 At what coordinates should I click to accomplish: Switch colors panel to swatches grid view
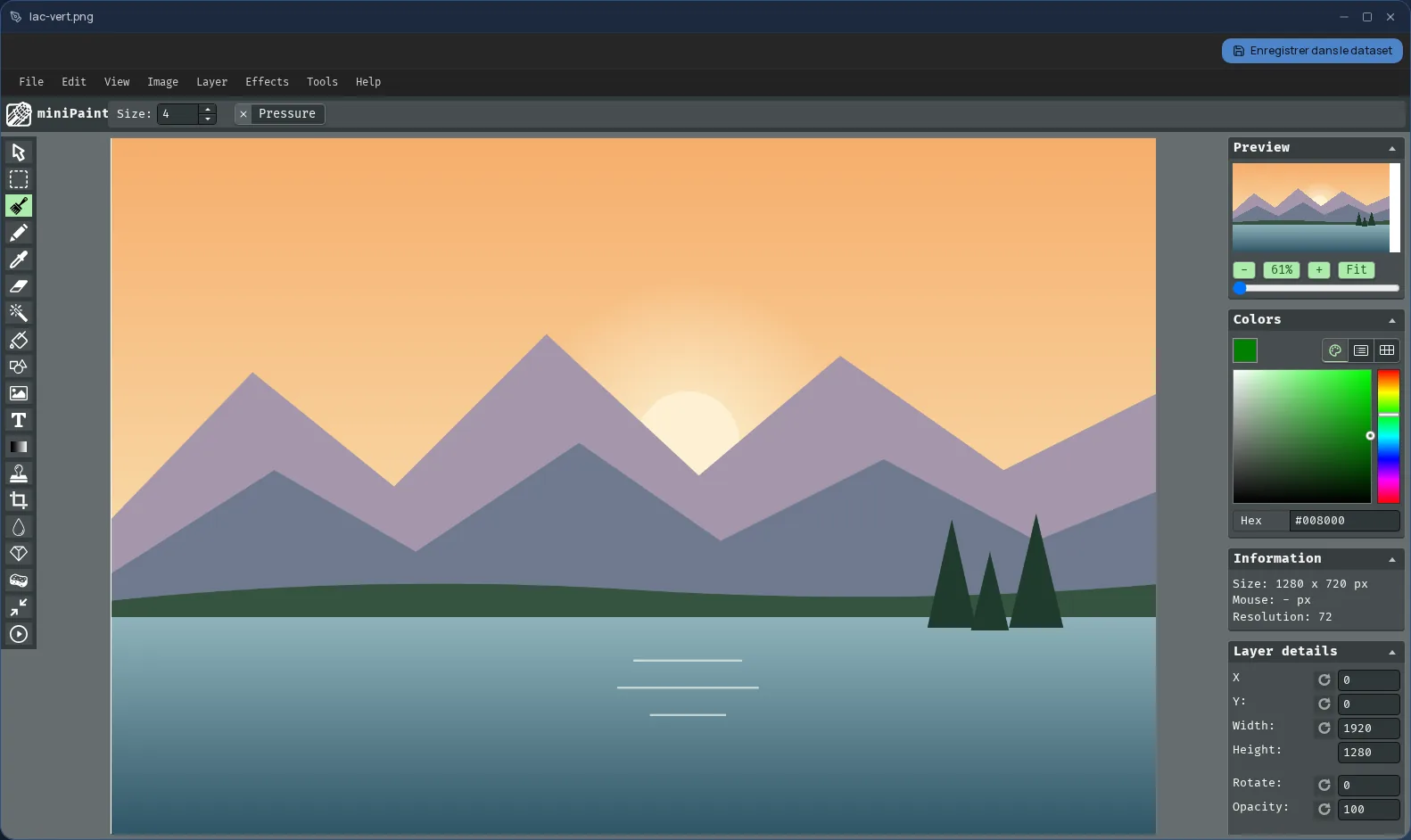coord(1387,350)
